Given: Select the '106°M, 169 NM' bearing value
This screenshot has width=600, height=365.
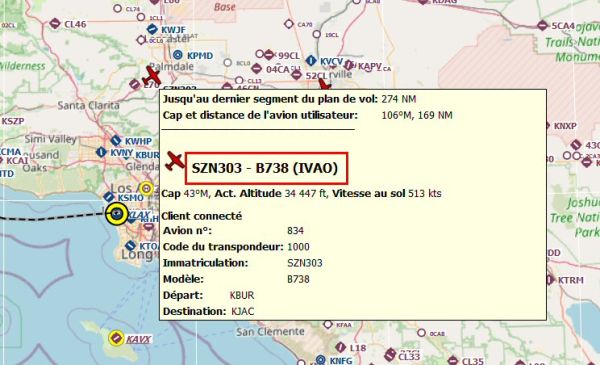Looking at the screenshot, I should (x=417, y=115).
